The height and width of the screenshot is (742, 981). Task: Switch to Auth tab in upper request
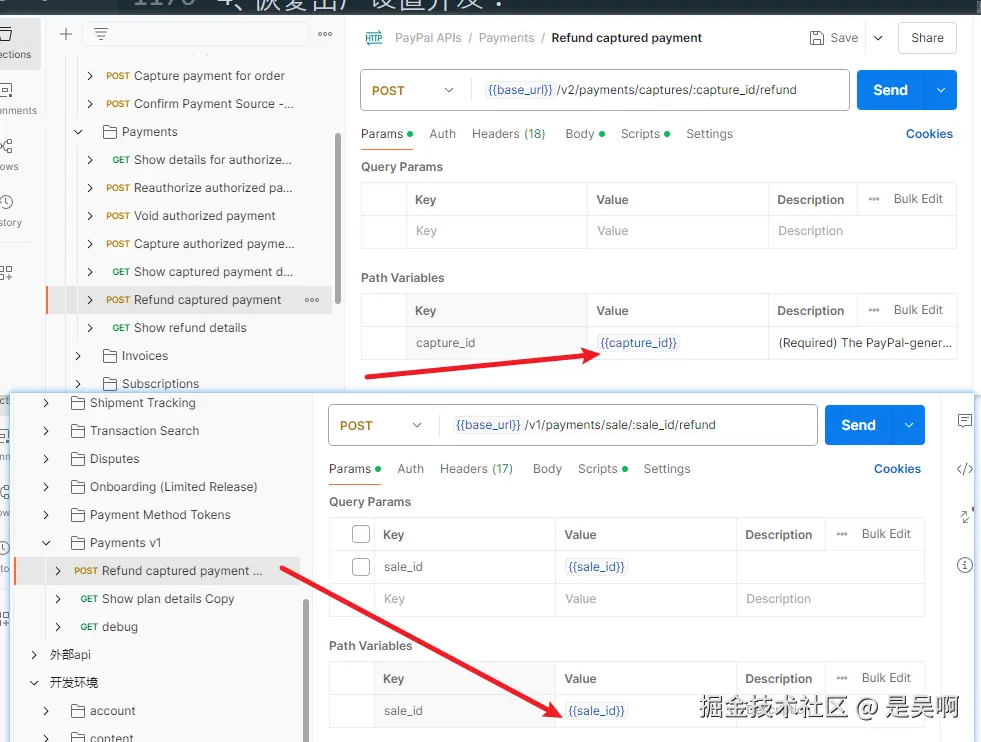[442, 134]
